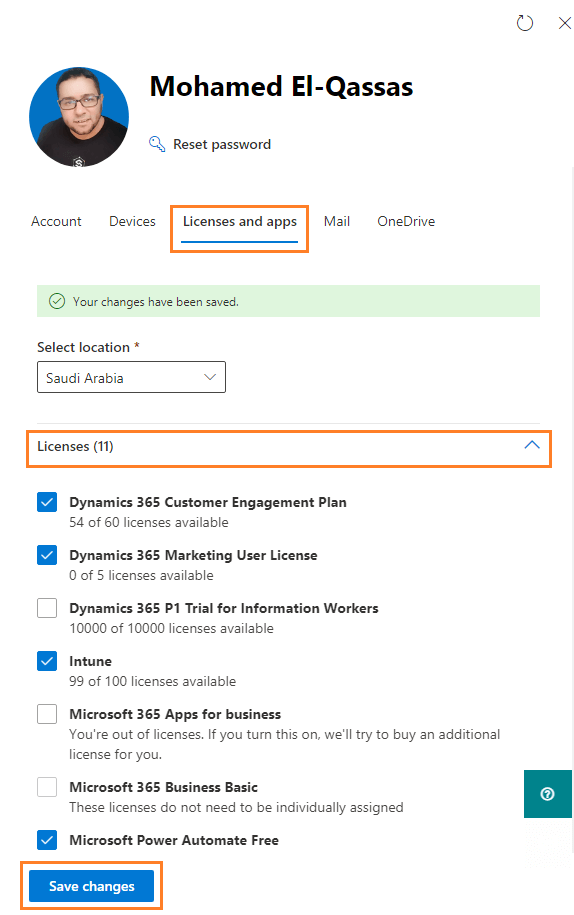The width and height of the screenshot is (574, 915).
Task: Click the refresh icon at top
Action: tap(524, 23)
